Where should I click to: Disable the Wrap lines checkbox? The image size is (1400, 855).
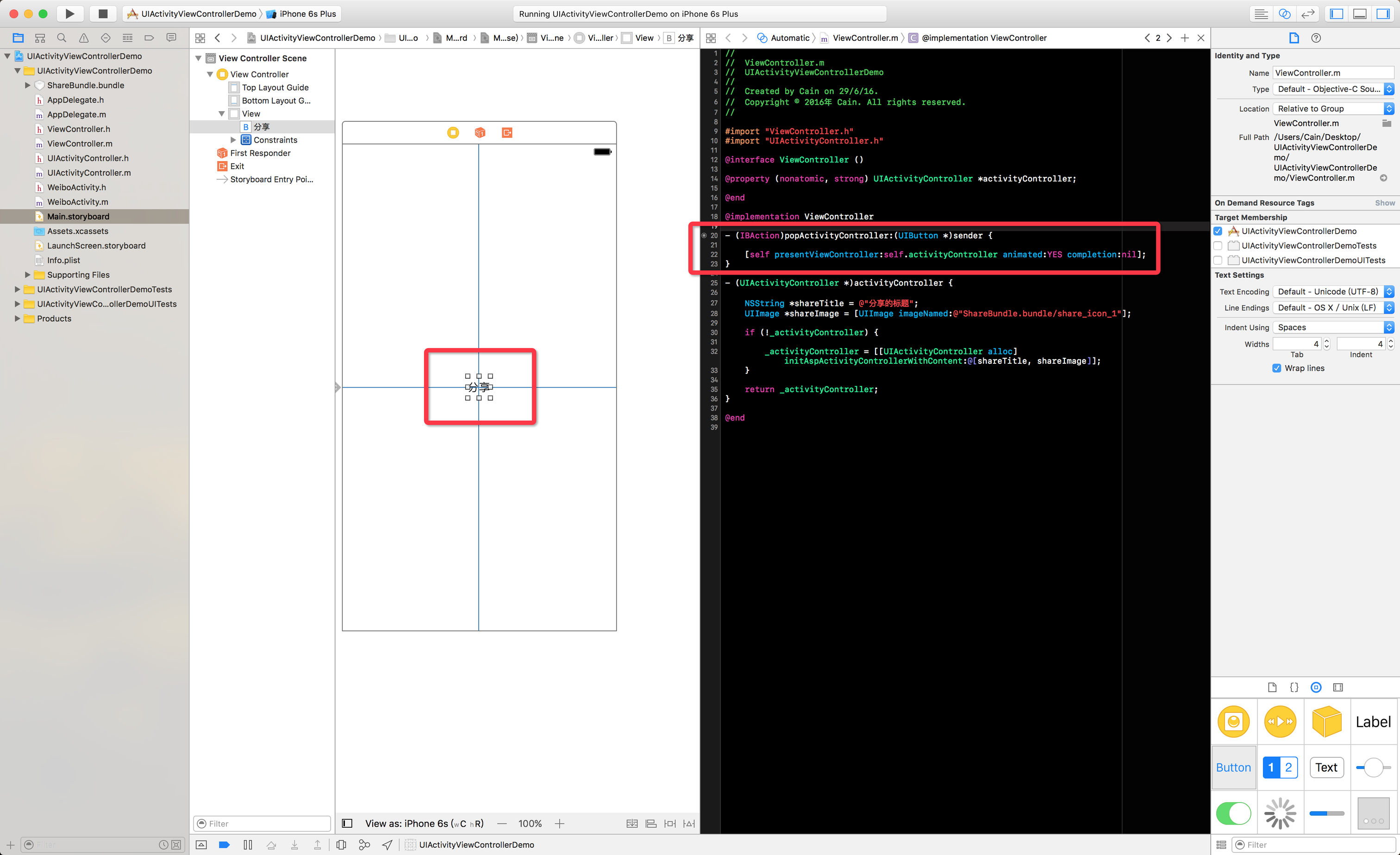[1277, 368]
